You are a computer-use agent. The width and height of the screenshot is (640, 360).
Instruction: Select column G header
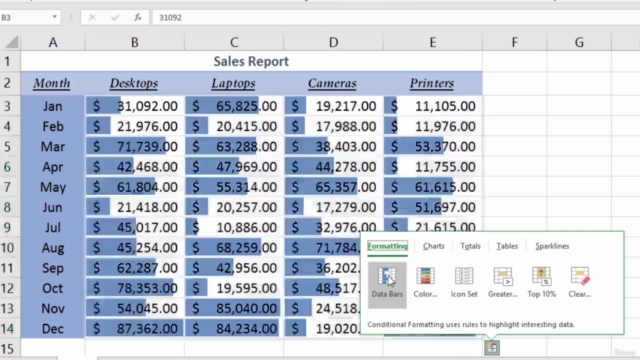(x=579, y=42)
